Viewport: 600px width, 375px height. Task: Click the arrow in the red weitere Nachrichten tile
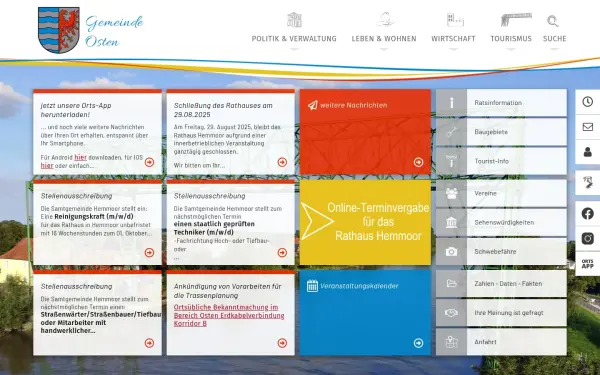tap(418, 162)
